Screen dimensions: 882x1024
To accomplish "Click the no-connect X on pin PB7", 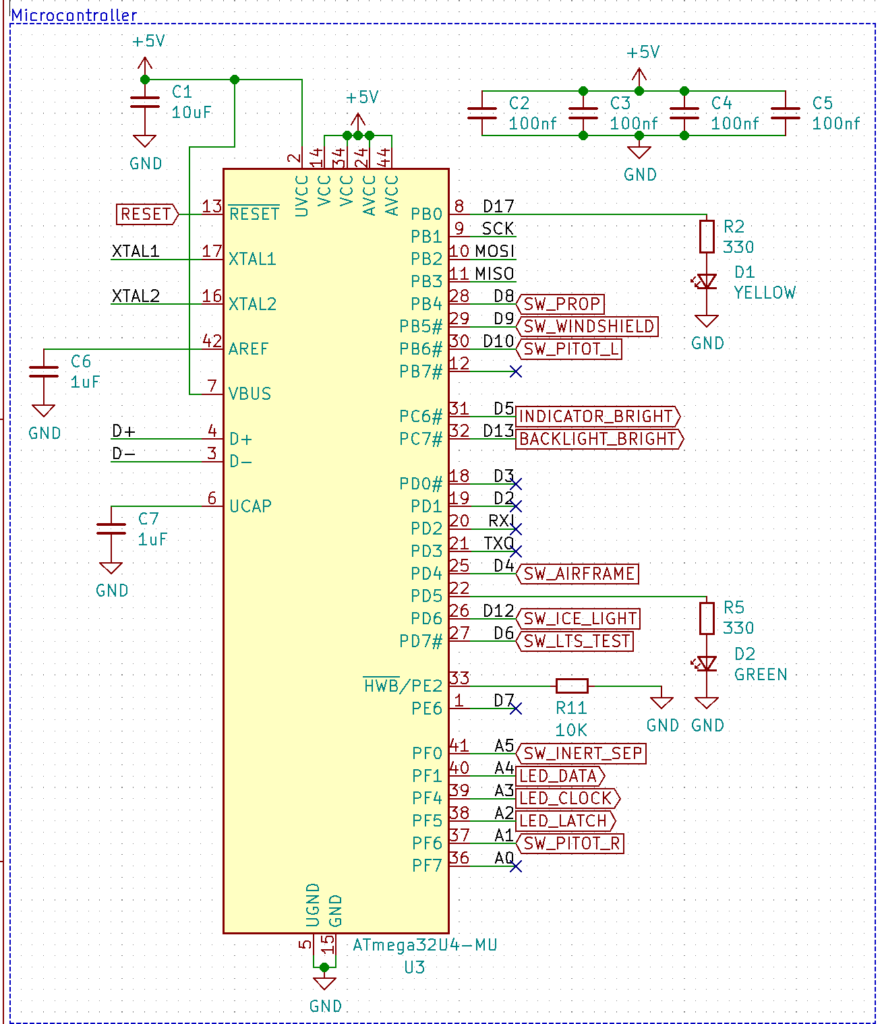I will coord(516,371).
